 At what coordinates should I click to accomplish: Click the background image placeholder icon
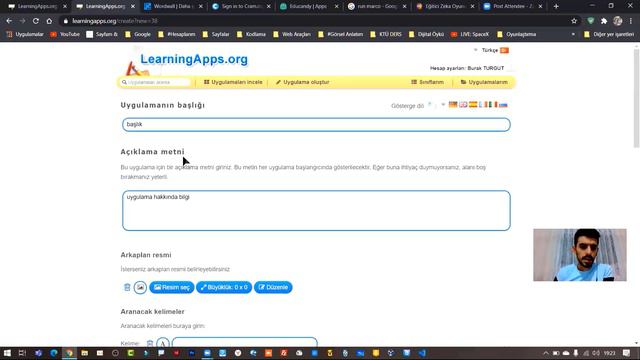[x=140, y=287]
